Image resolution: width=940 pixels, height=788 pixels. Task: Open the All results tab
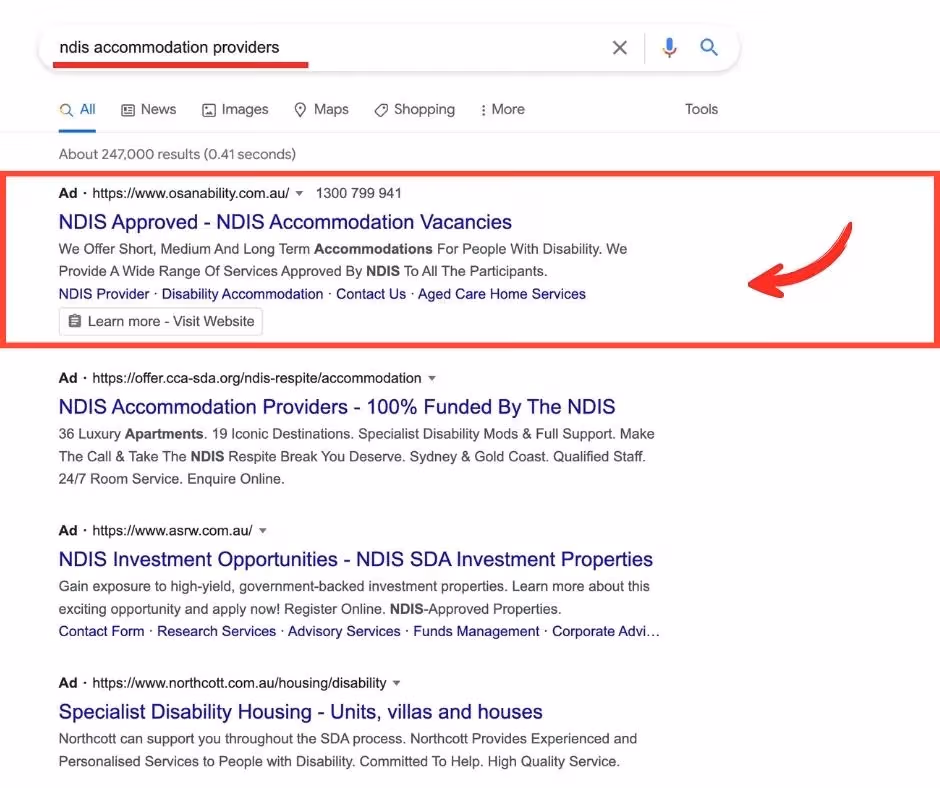[x=77, y=110]
